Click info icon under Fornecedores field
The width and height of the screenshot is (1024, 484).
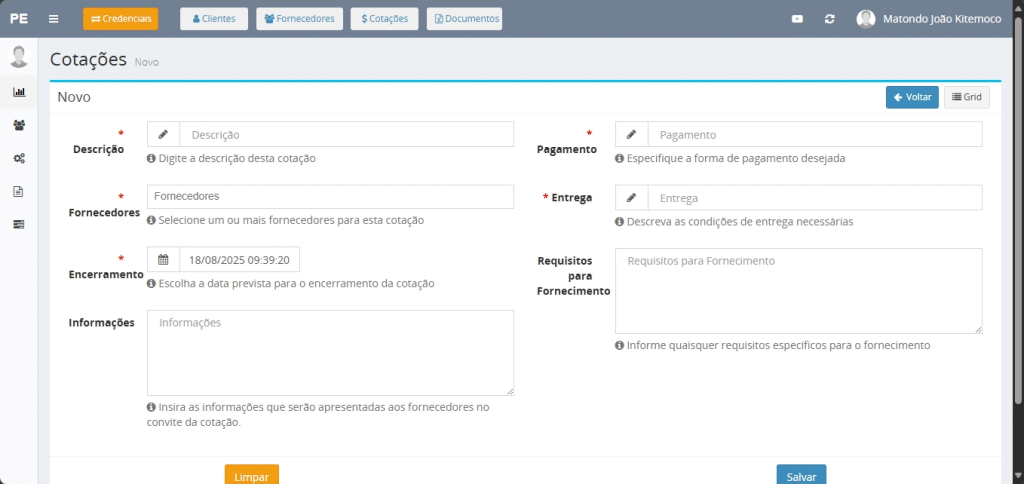[x=152, y=221]
